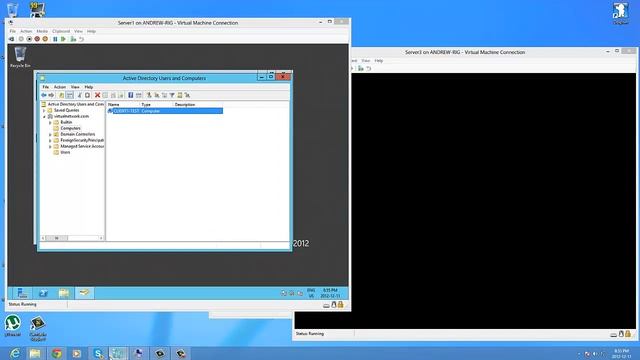
Task: Open the Media menu in Server1 VM window
Action: [x=42, y=31]
